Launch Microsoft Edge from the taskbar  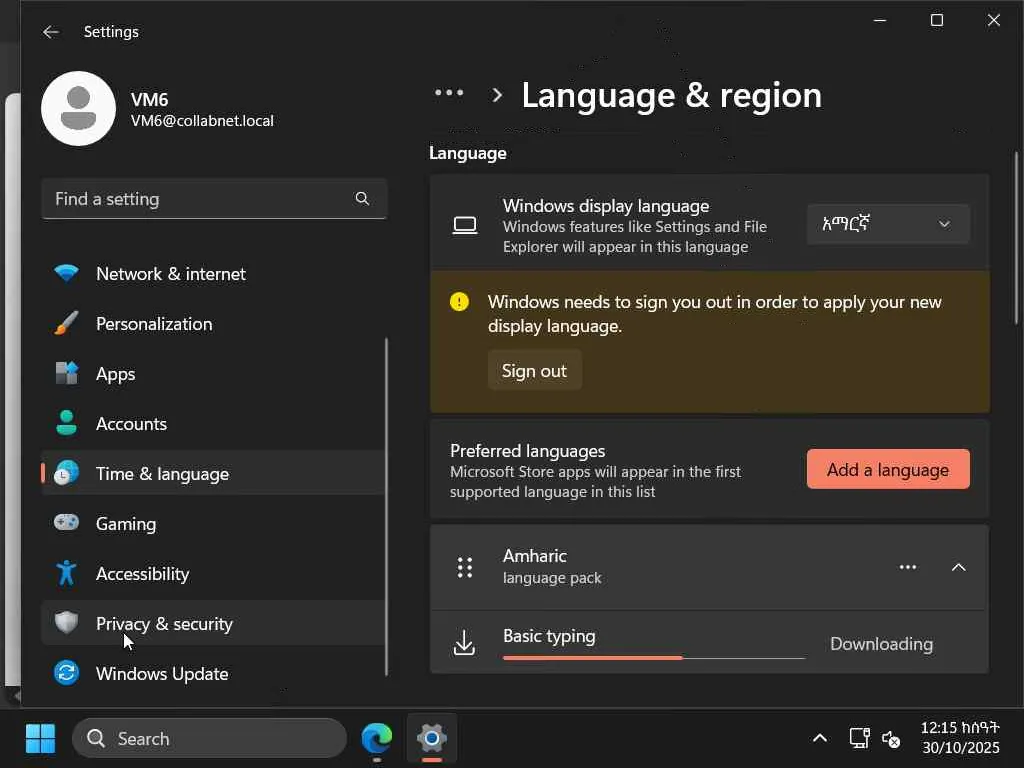pos(377,739)
